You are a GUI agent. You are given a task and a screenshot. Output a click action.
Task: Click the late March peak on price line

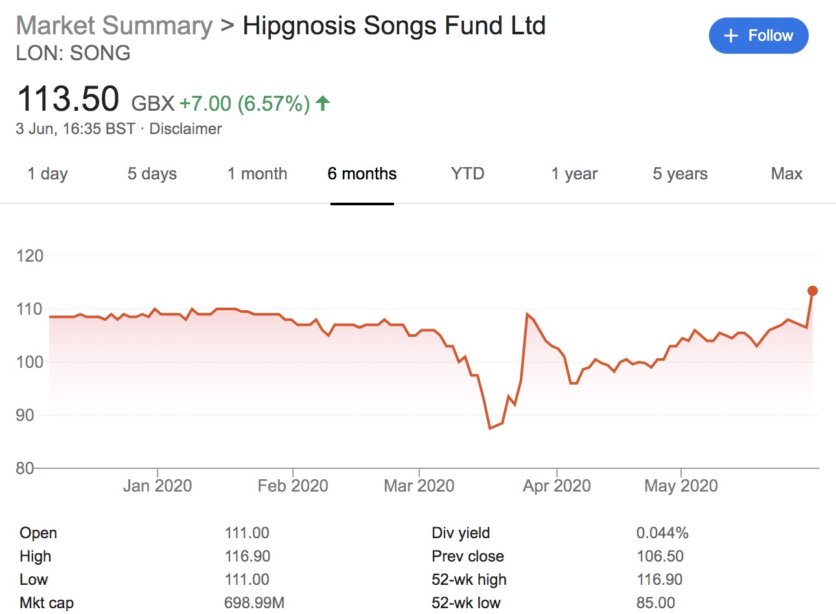pyautogui.click(x=527, y=314)
